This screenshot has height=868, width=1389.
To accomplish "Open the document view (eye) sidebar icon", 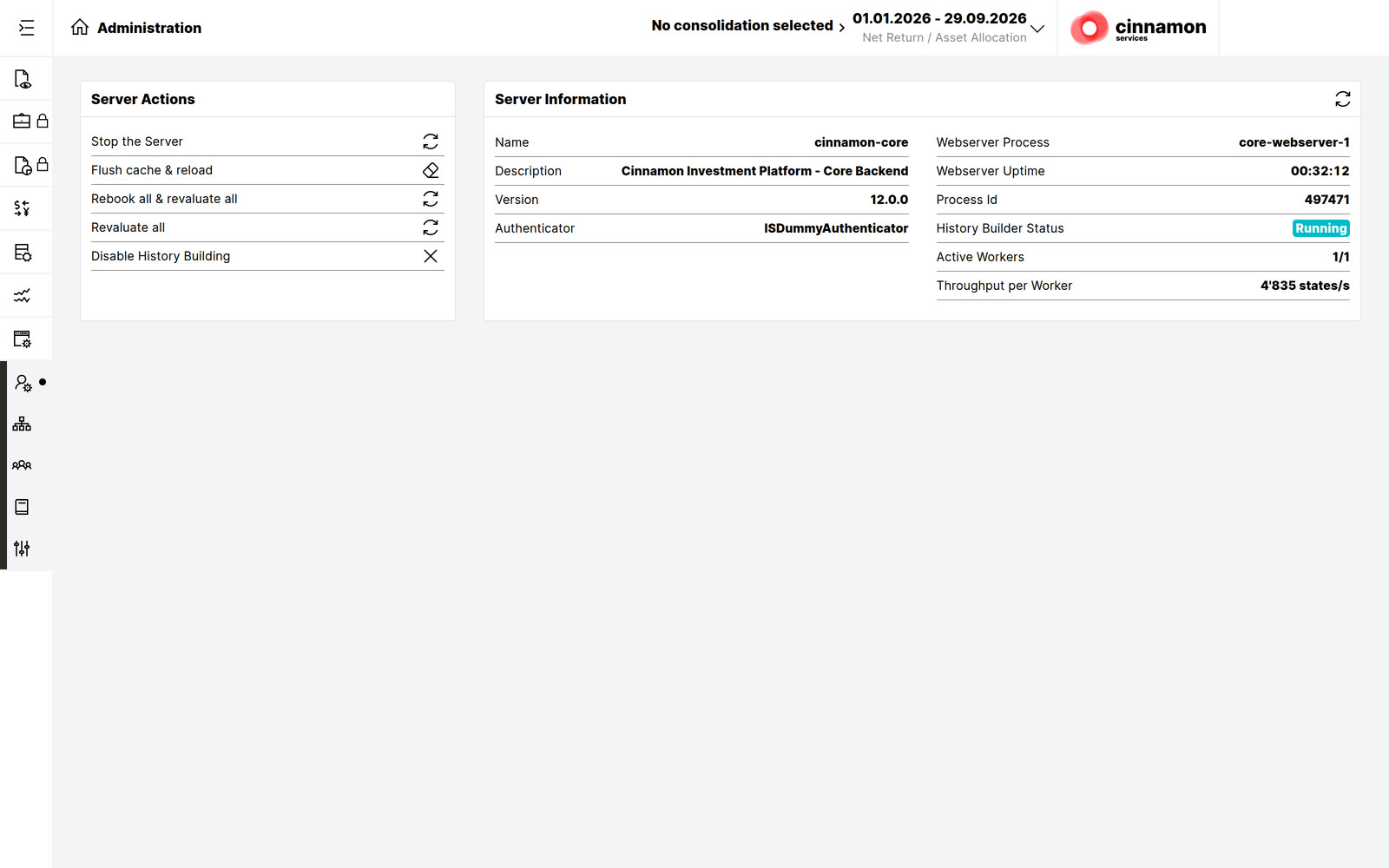I will [23, 79].
